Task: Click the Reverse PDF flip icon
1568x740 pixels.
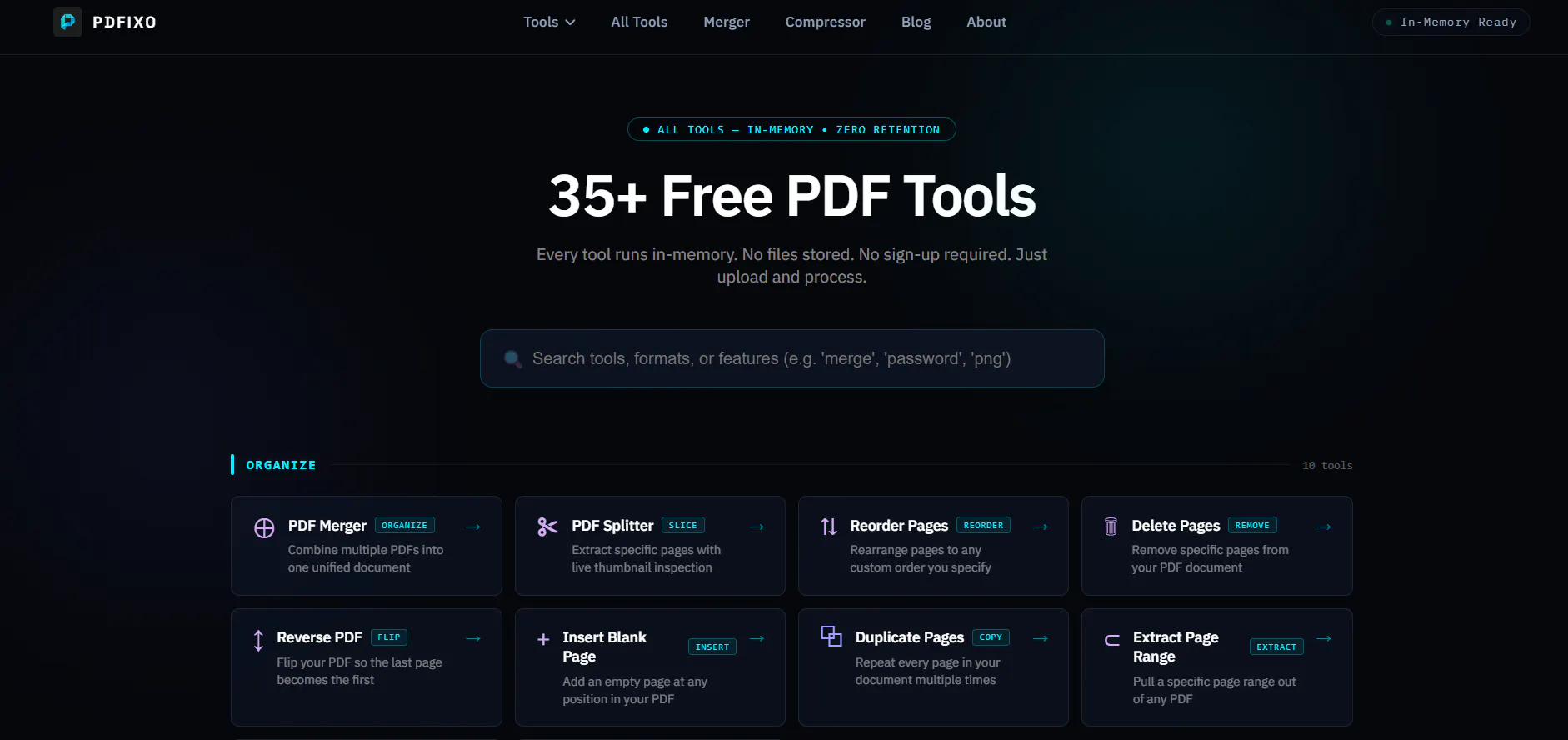Action: pyautogui.click(x=258, y=640)
